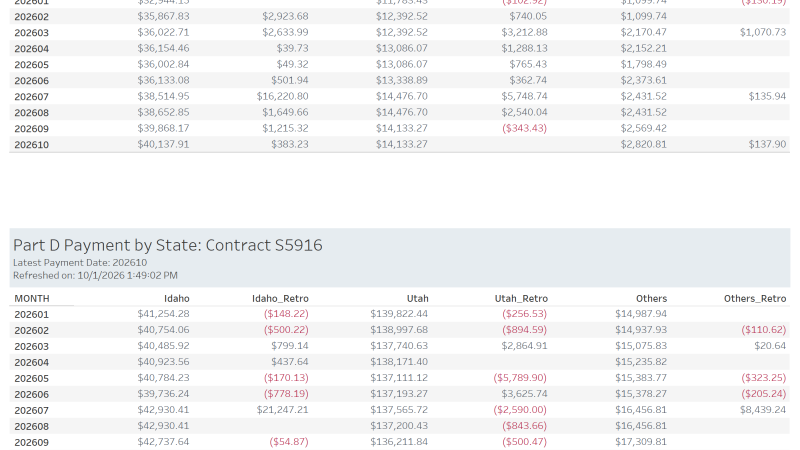
Task: Select the $16,220.80 cell in upper table
Action: click(282, 96)
